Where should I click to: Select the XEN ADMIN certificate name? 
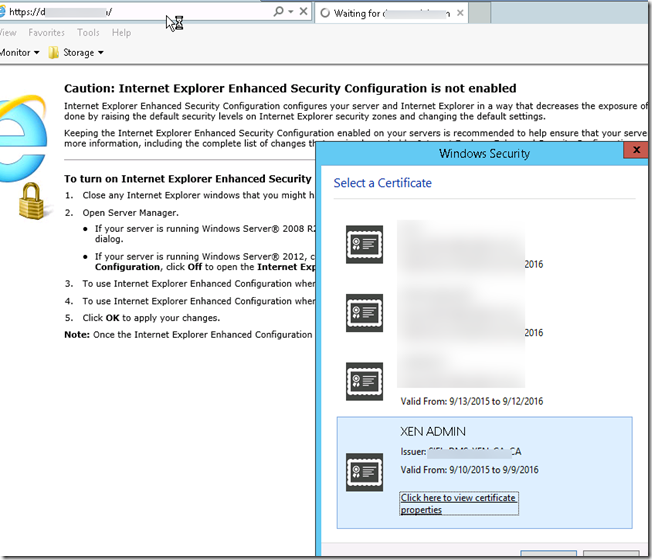coord(433,432)
